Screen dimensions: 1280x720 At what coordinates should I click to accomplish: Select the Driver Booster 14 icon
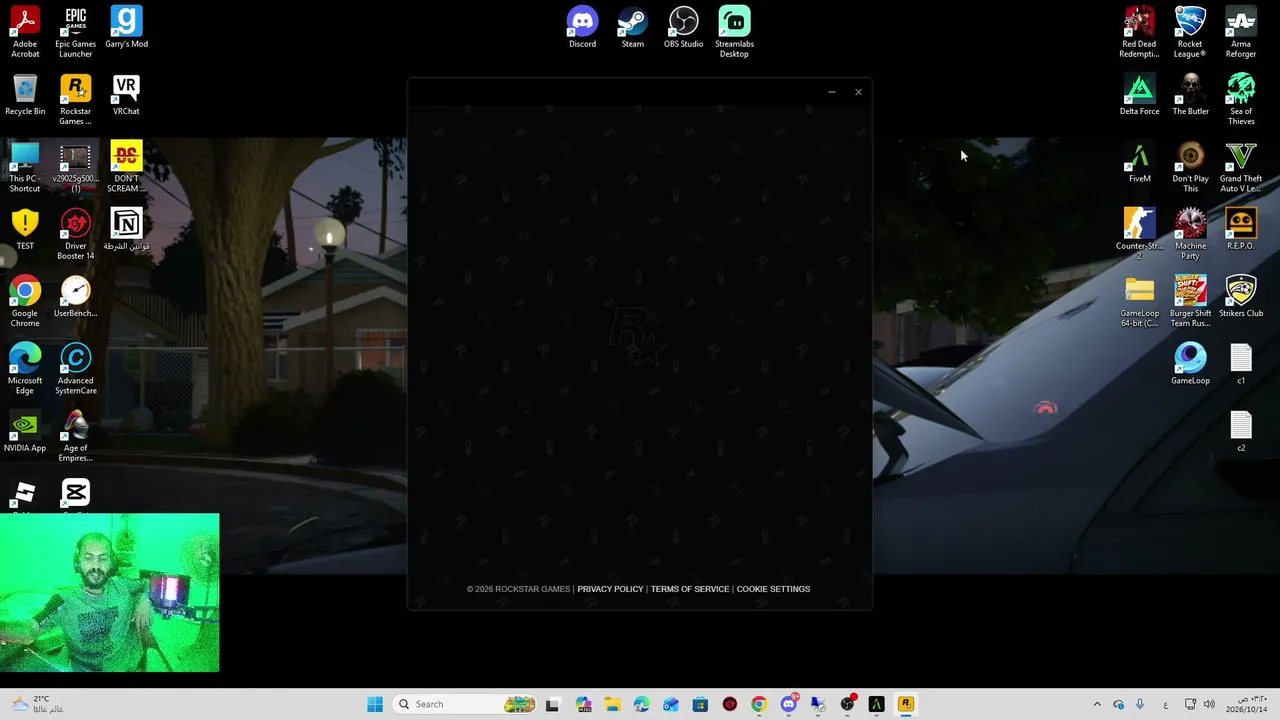pyautogui.click(x=75, y=235)
